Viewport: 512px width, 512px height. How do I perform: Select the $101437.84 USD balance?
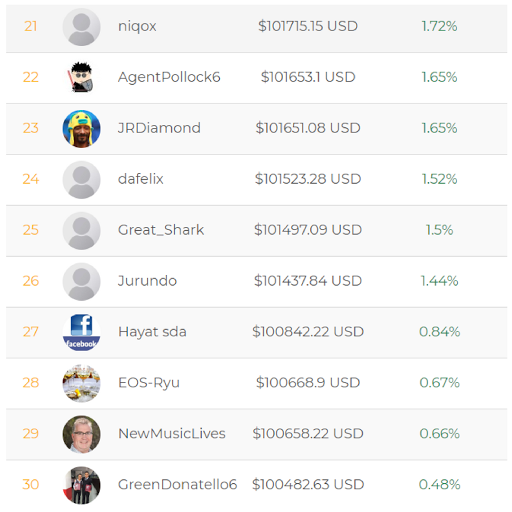click(x=308, y=281)
